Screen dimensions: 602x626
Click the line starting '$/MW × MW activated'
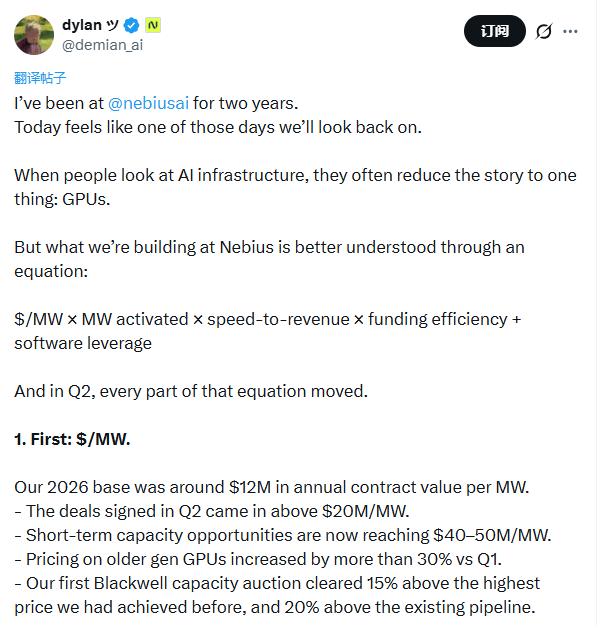coord(268,331)
